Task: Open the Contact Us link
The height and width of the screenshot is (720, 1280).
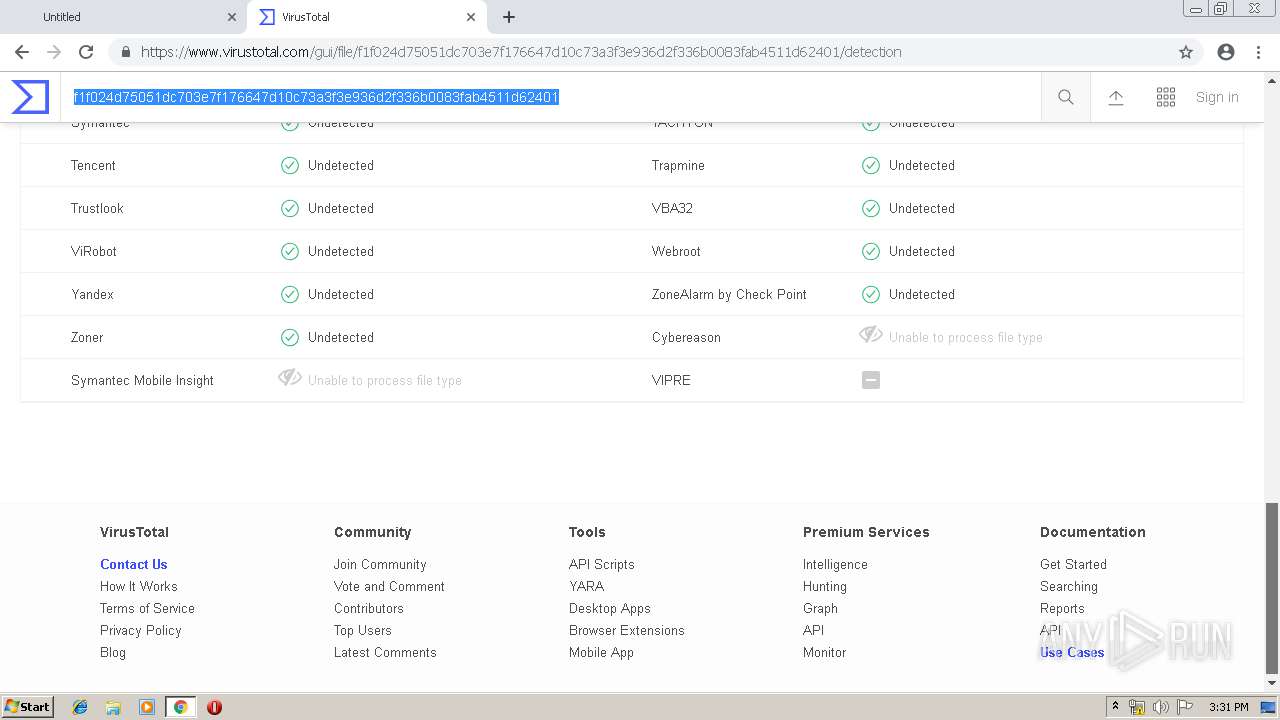Action: (x=134, y=564)
